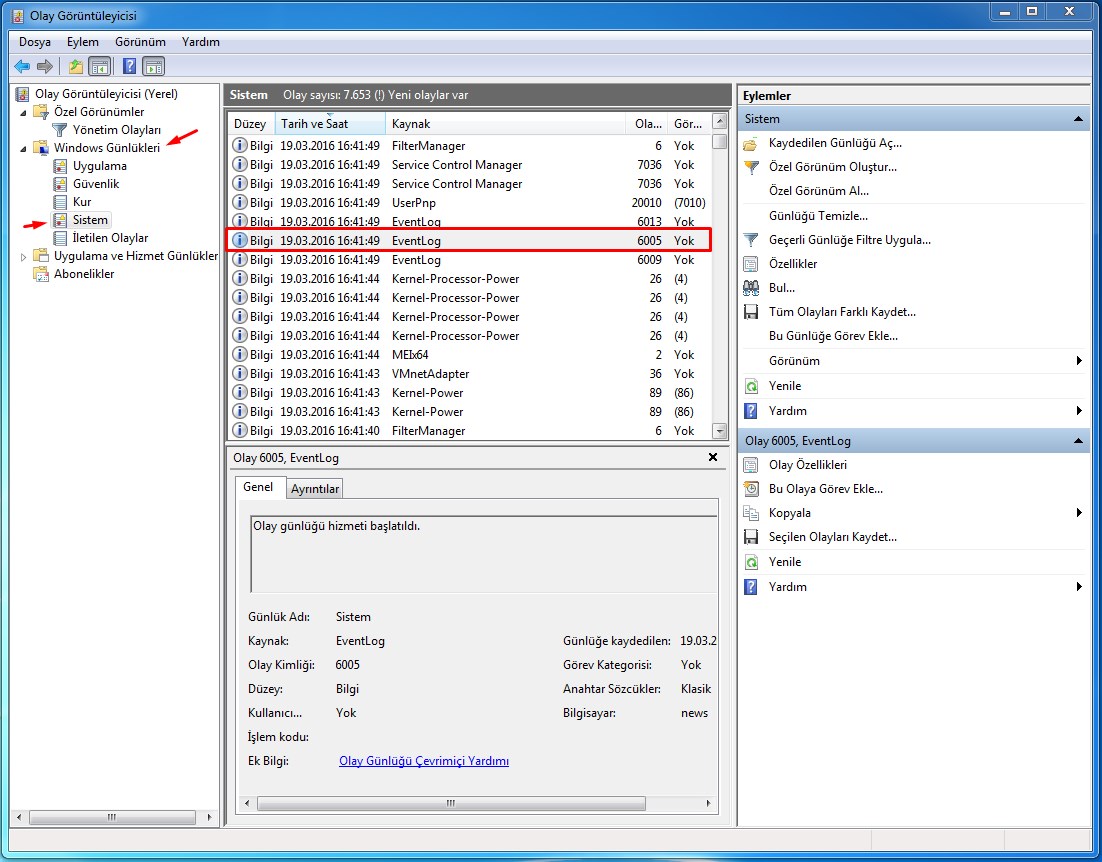This screenshot has height=862, width=1102.
Task: Expand Uygulama ve Hizmet Günlükleri node
Action: click(x=23, y=256)
